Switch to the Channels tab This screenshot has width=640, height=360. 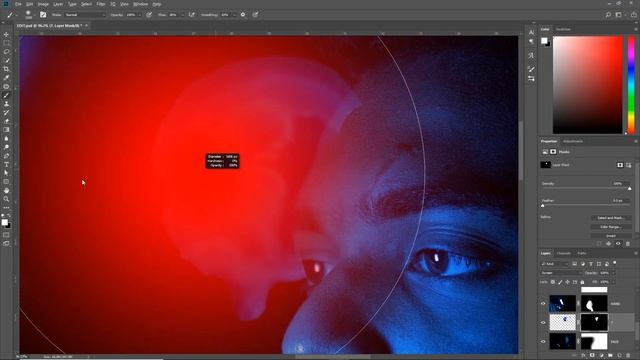point(564,253)
